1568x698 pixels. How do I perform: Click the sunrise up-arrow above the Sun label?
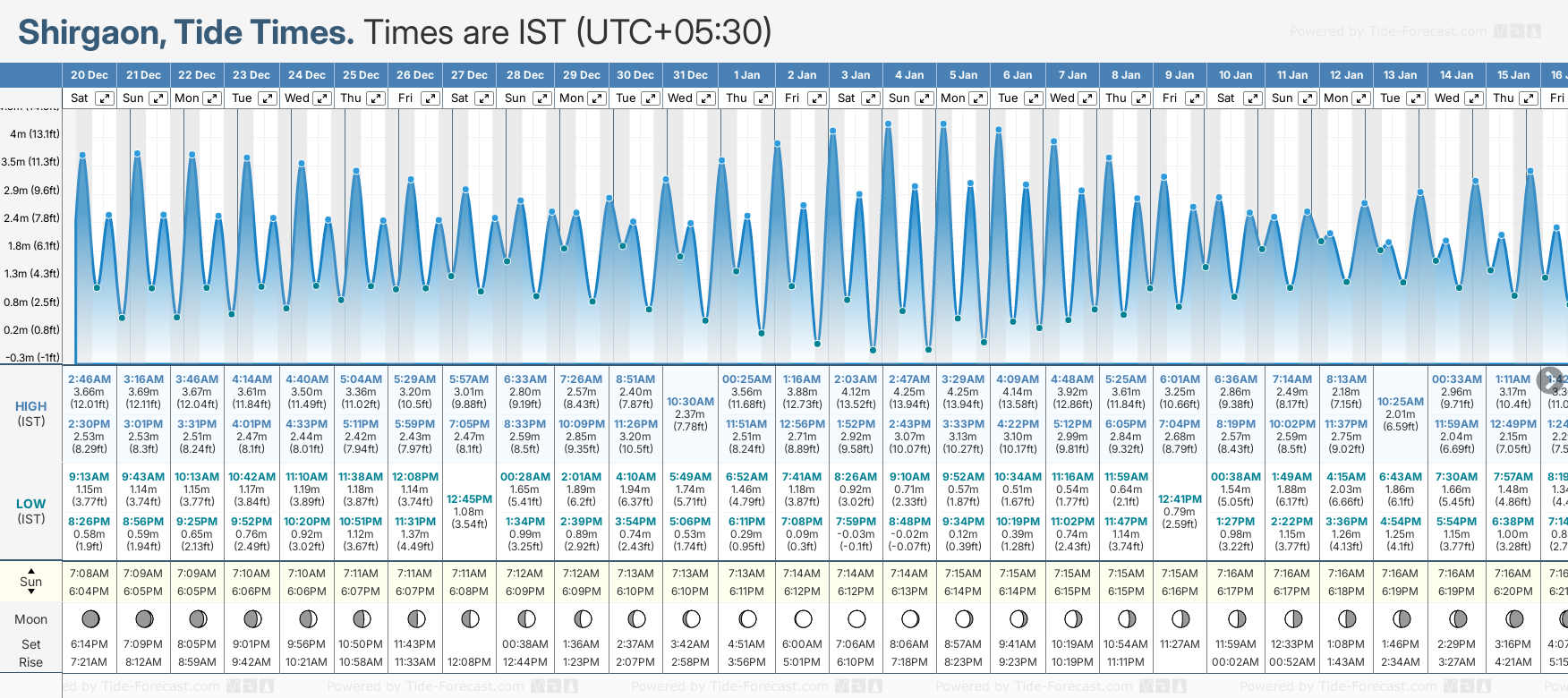pos(31,570)
